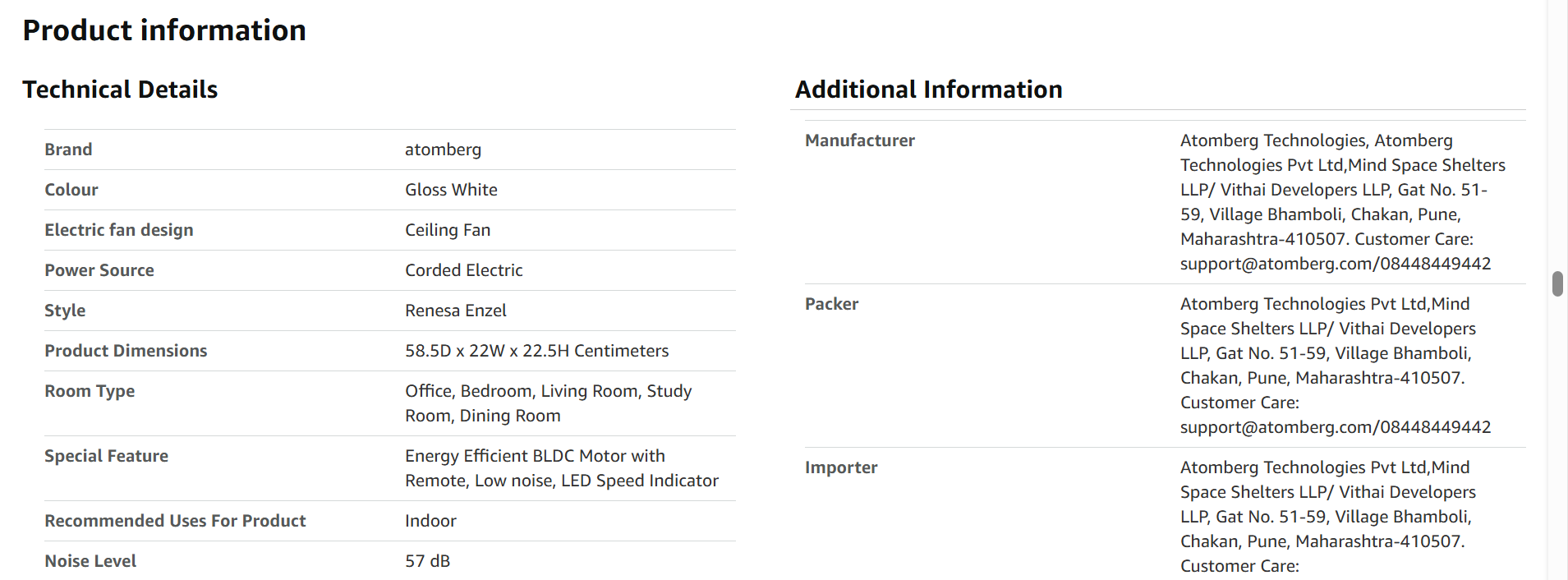Click the Importer row label
The width and height of the screenshot is (1568, 580).
[x=841, y=467]
